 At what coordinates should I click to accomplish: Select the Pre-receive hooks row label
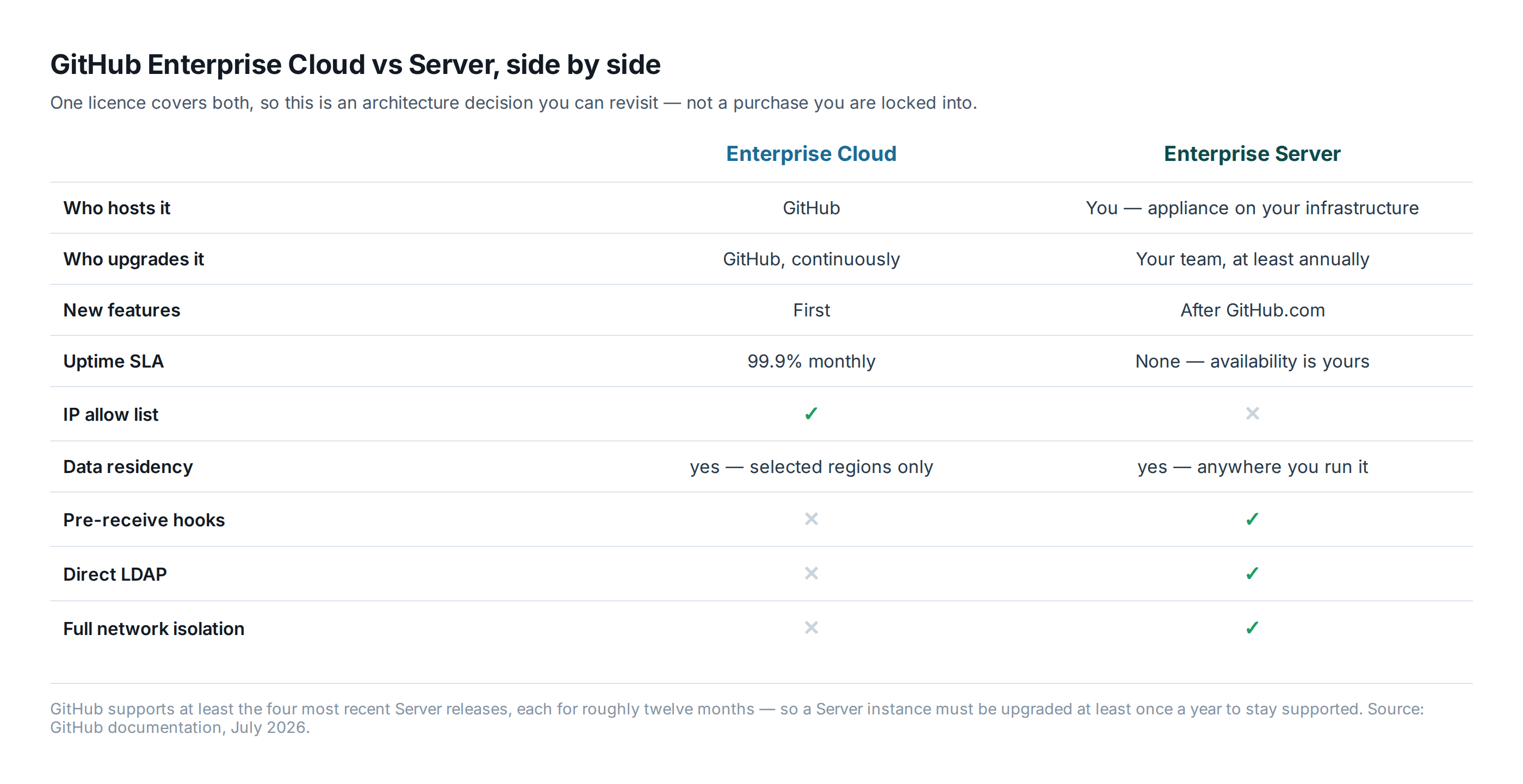pos(144,520)
